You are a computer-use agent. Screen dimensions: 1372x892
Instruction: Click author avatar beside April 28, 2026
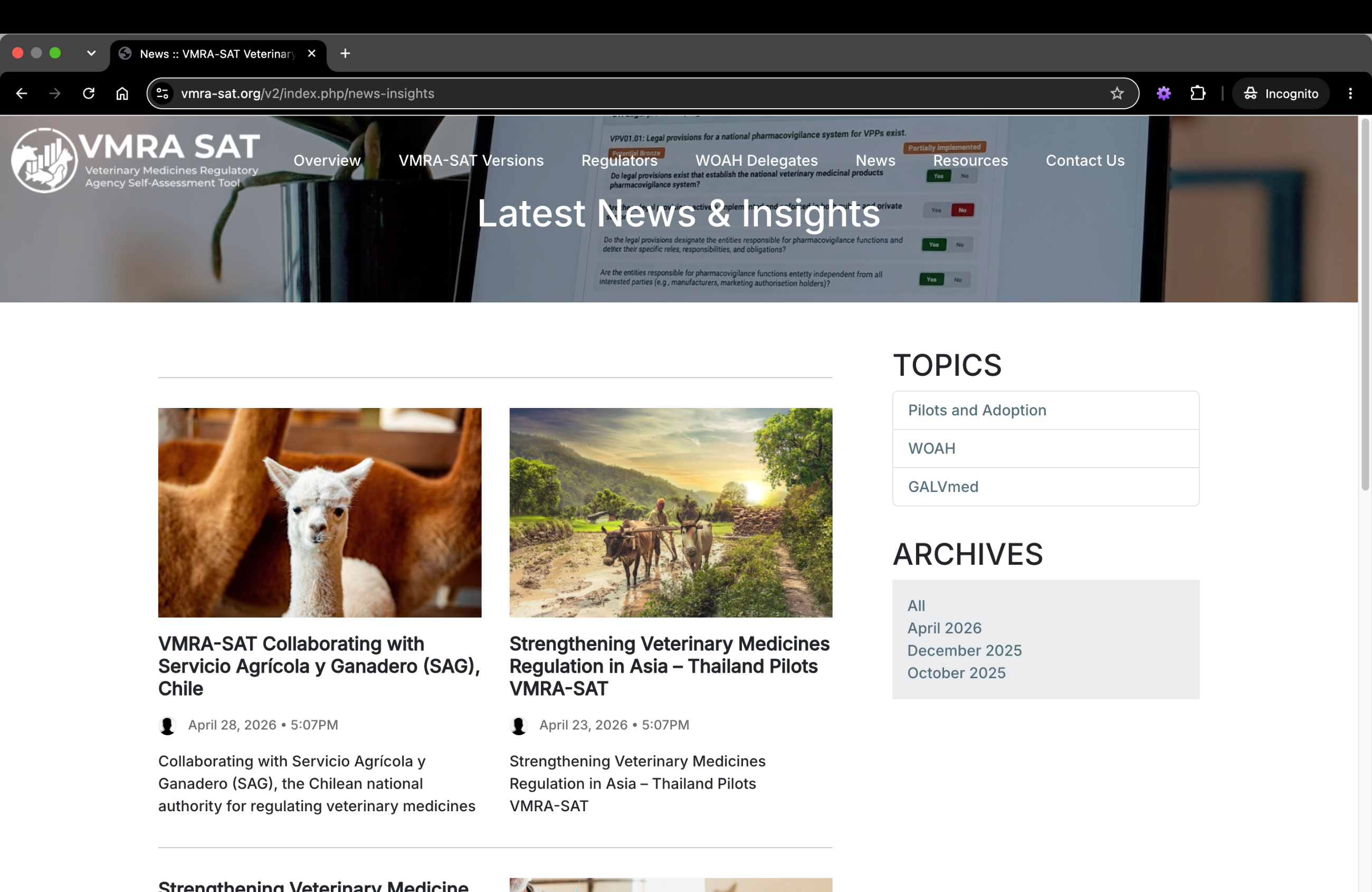pyautogui.click(x=167, y=725)
